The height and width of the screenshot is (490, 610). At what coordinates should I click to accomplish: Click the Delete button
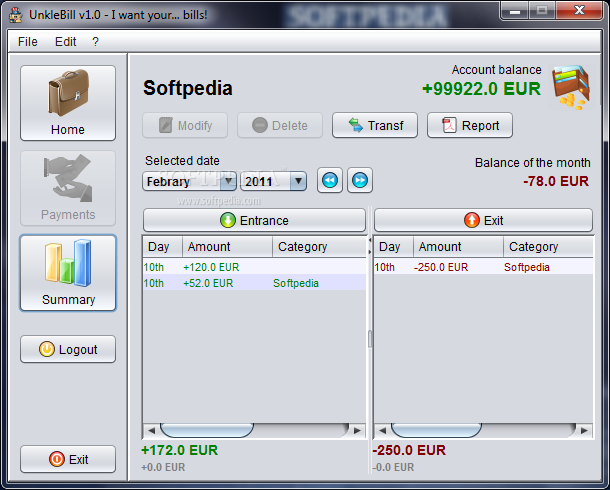pos(280,126)
